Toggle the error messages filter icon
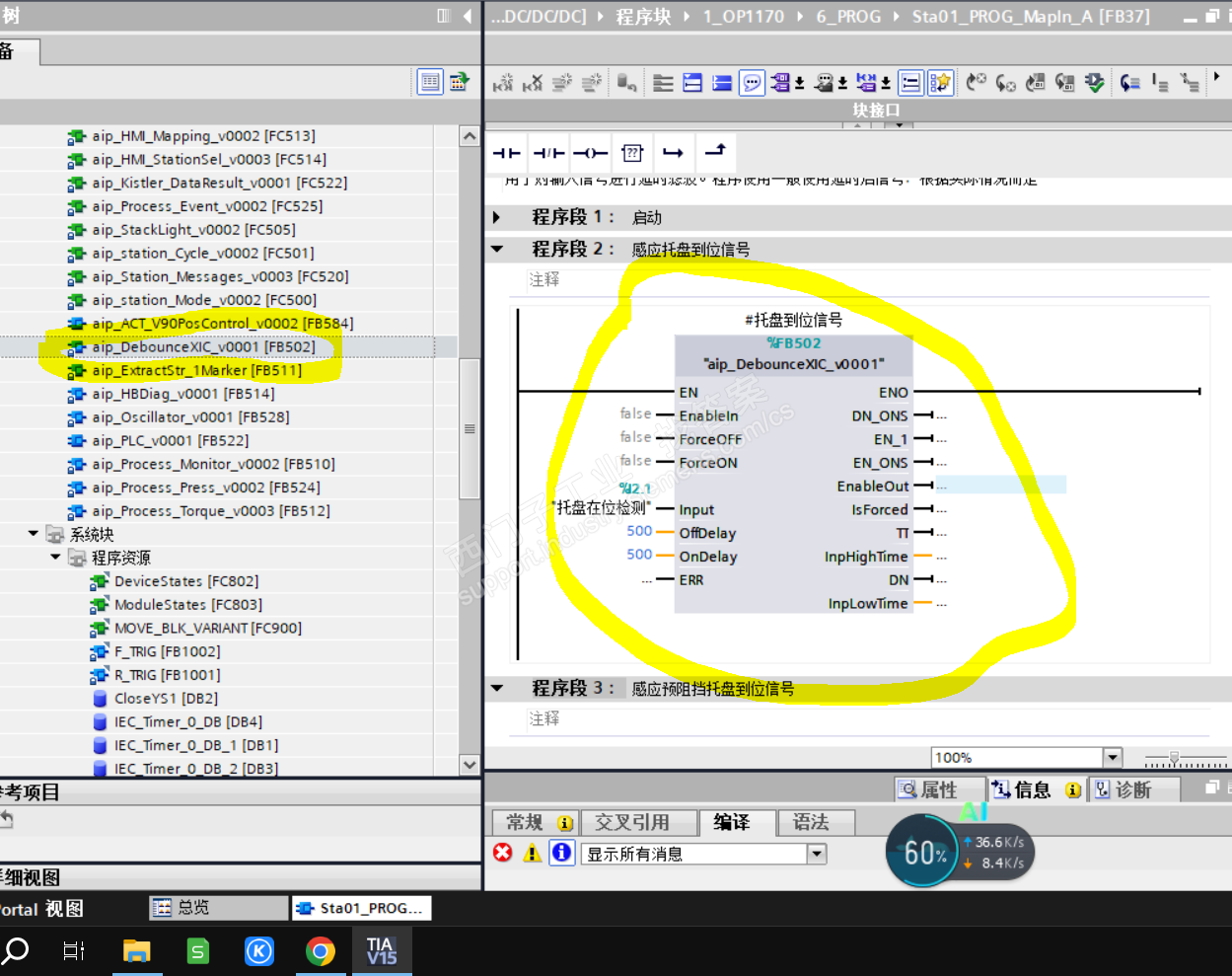The width and height of the screenshot is (1232, 976). point(503,853)
